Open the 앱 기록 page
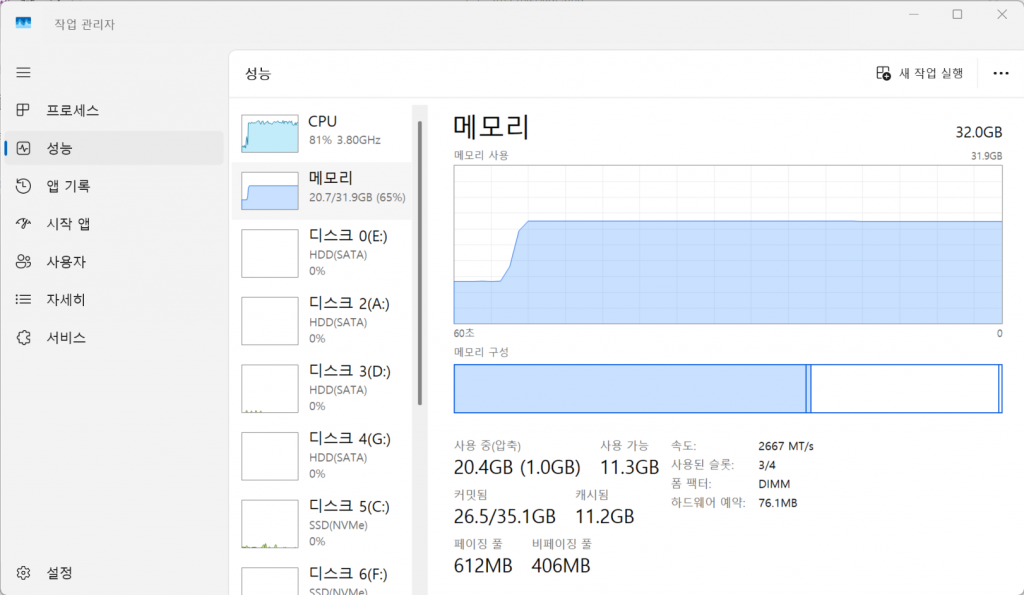The height and width of the screenshot is (595, 1024). click(69, 186)
